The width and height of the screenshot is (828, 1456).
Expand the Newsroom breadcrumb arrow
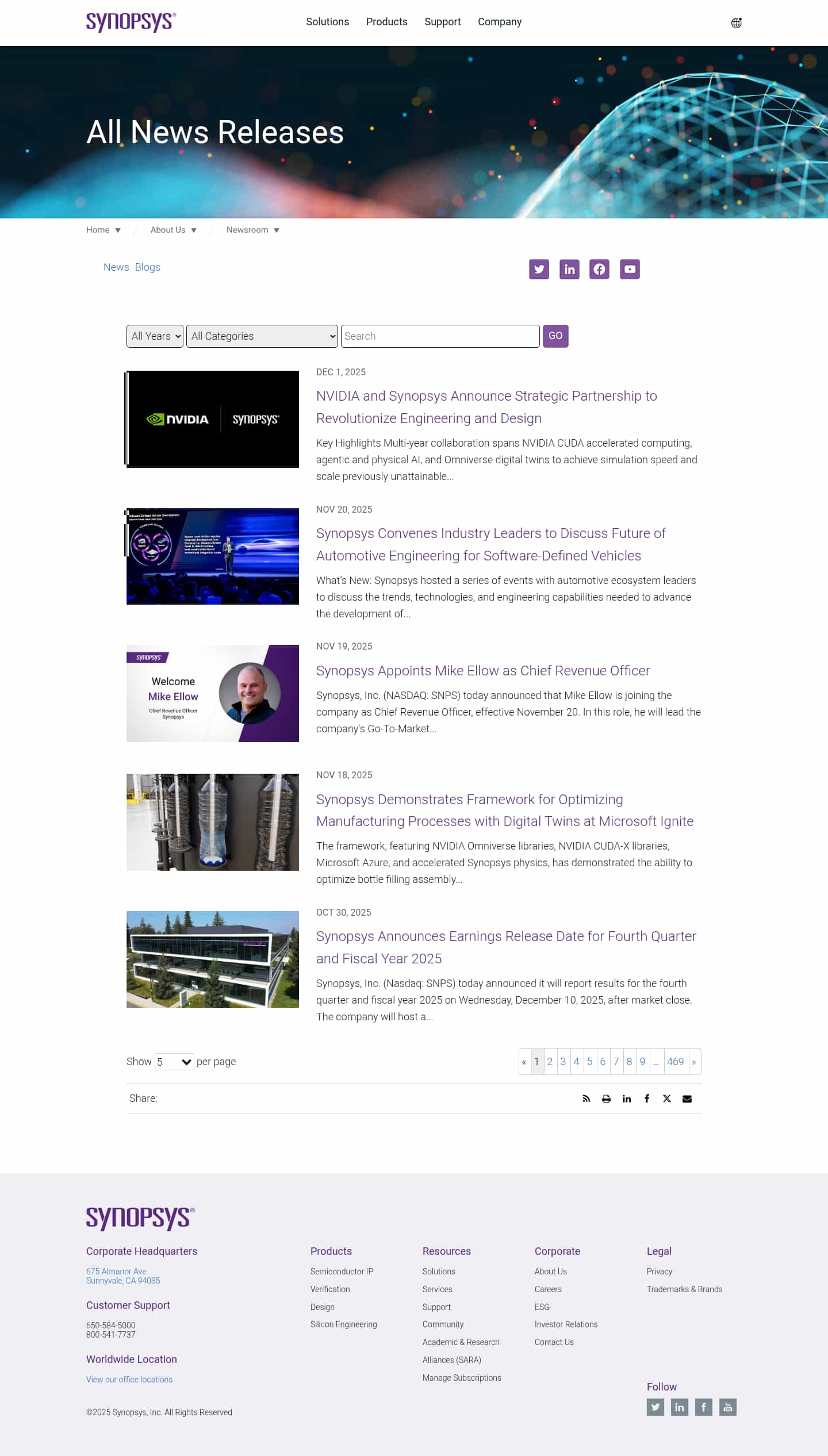277,230
